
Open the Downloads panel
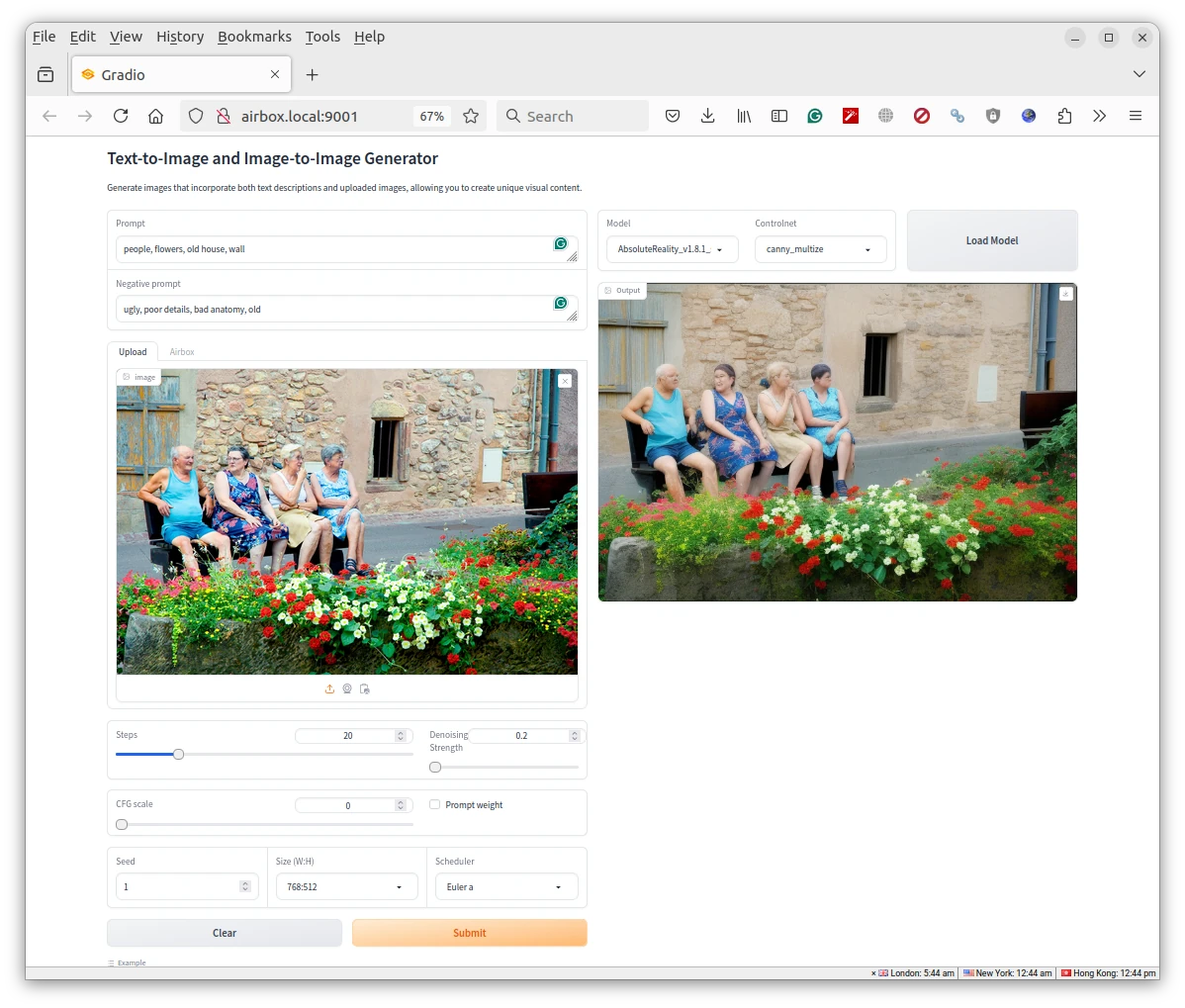(708, 117)
